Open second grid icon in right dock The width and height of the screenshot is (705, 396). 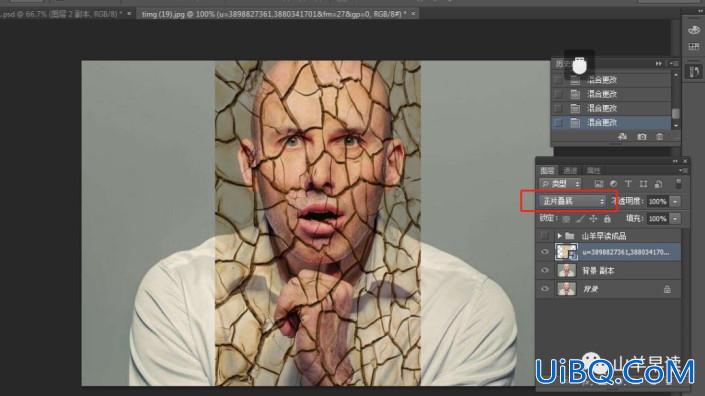coord(694,47)
